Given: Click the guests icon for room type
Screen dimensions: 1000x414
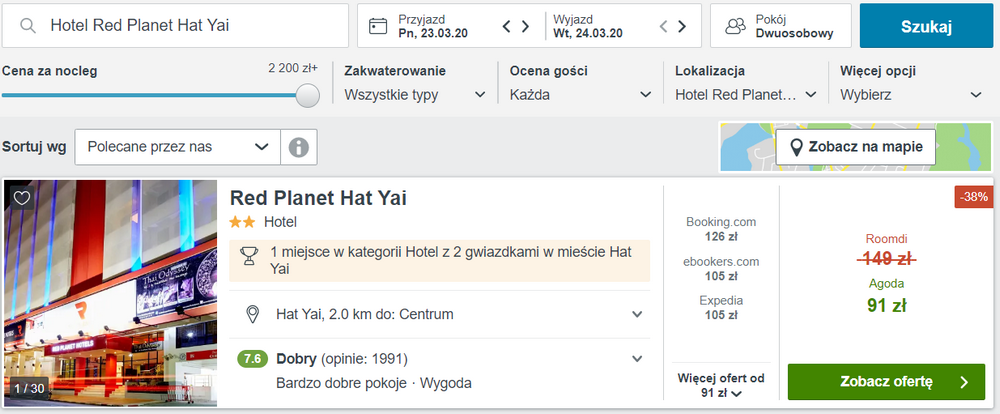Looking at the screenshot, I should [735, 26].
